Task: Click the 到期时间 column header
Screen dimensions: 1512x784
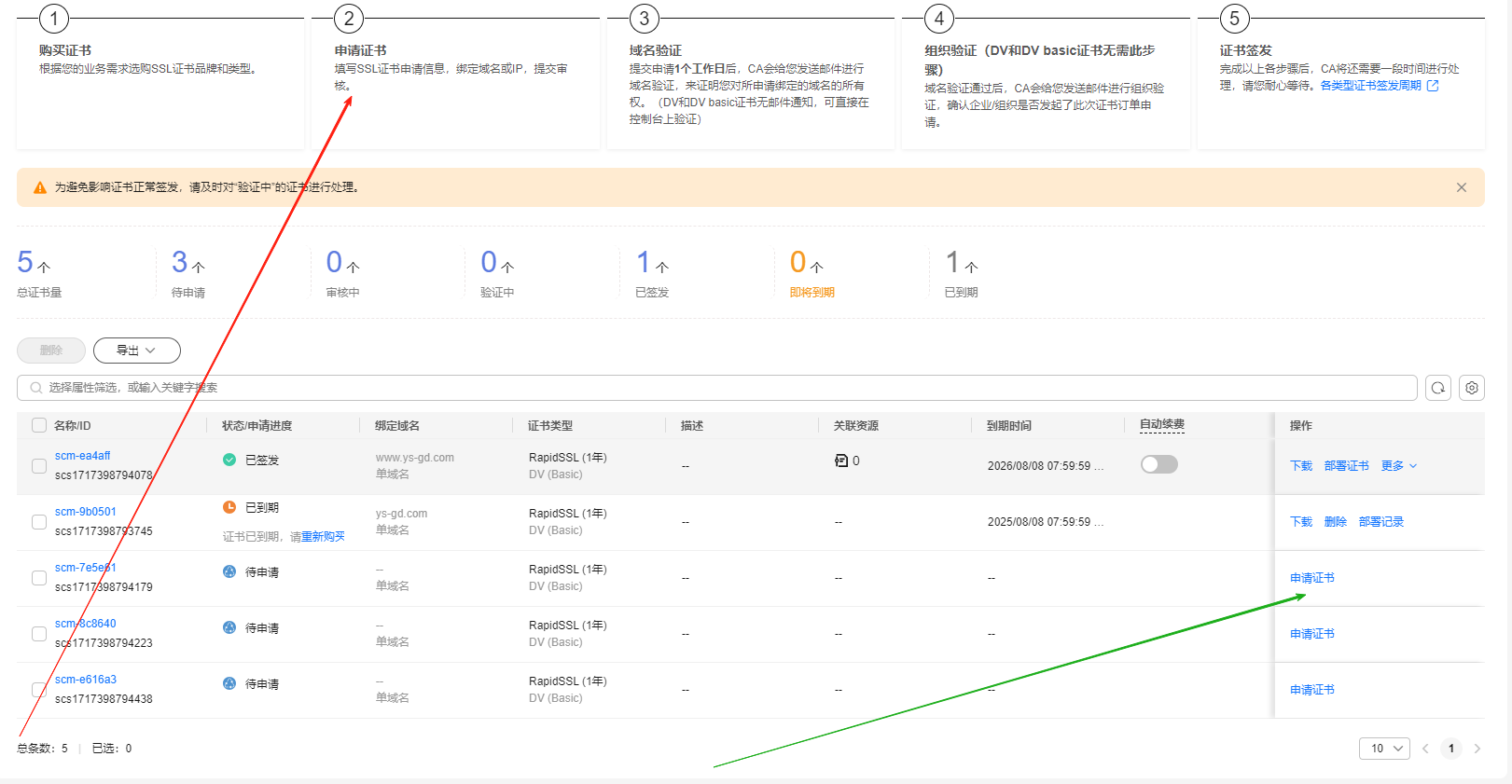Action: coord(1009,426)
